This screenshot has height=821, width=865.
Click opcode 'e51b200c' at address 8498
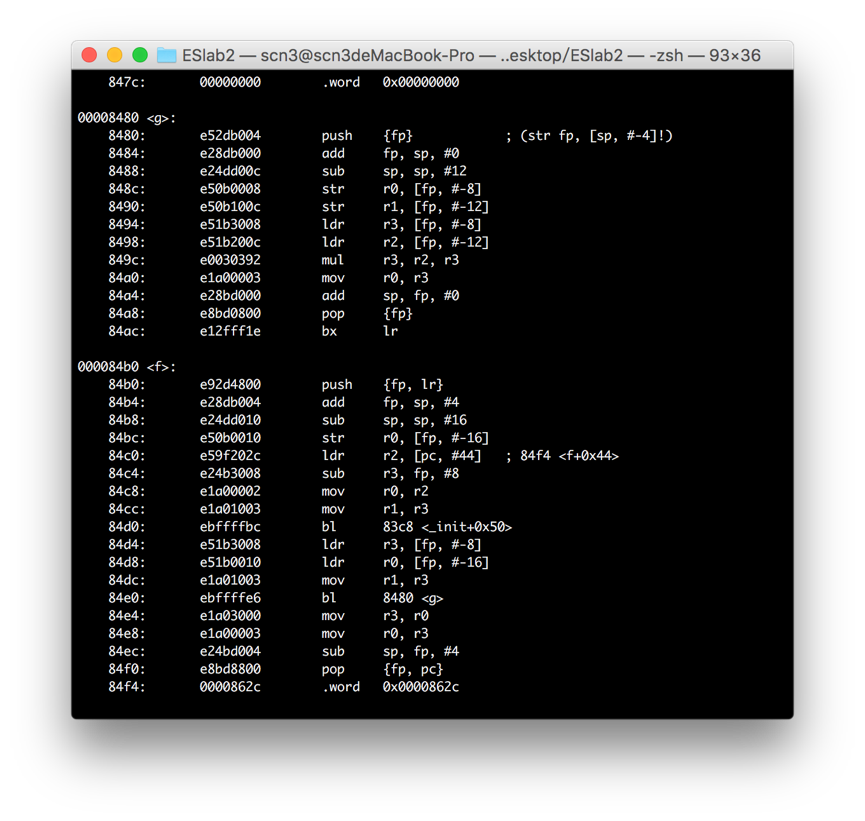(x=230, y=242)
